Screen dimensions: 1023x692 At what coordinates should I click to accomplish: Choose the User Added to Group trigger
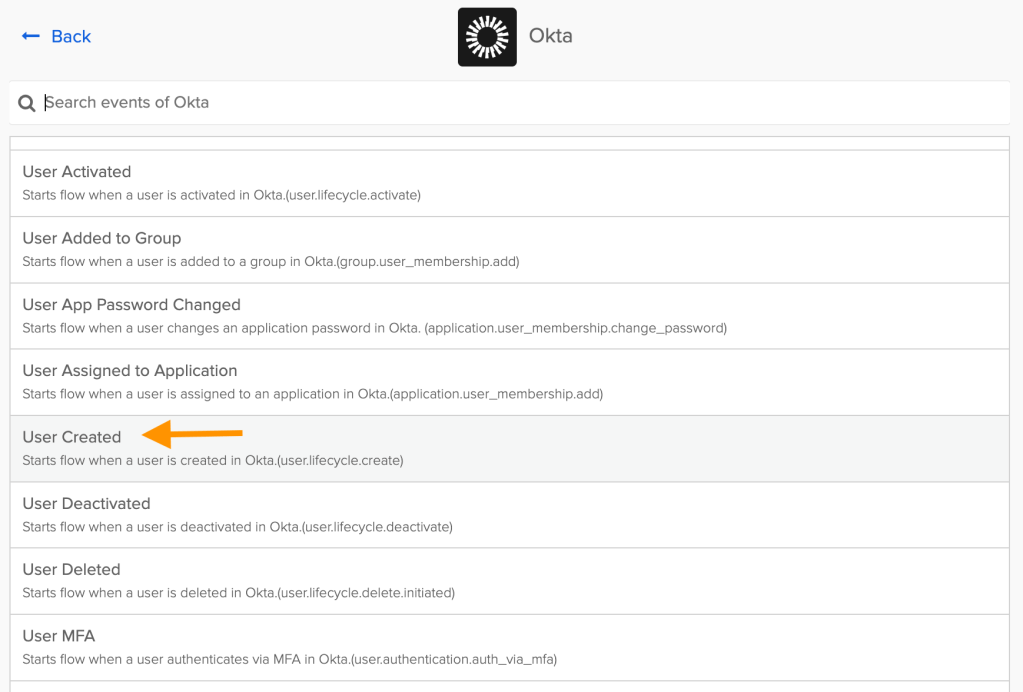click(x=102, y=238)
